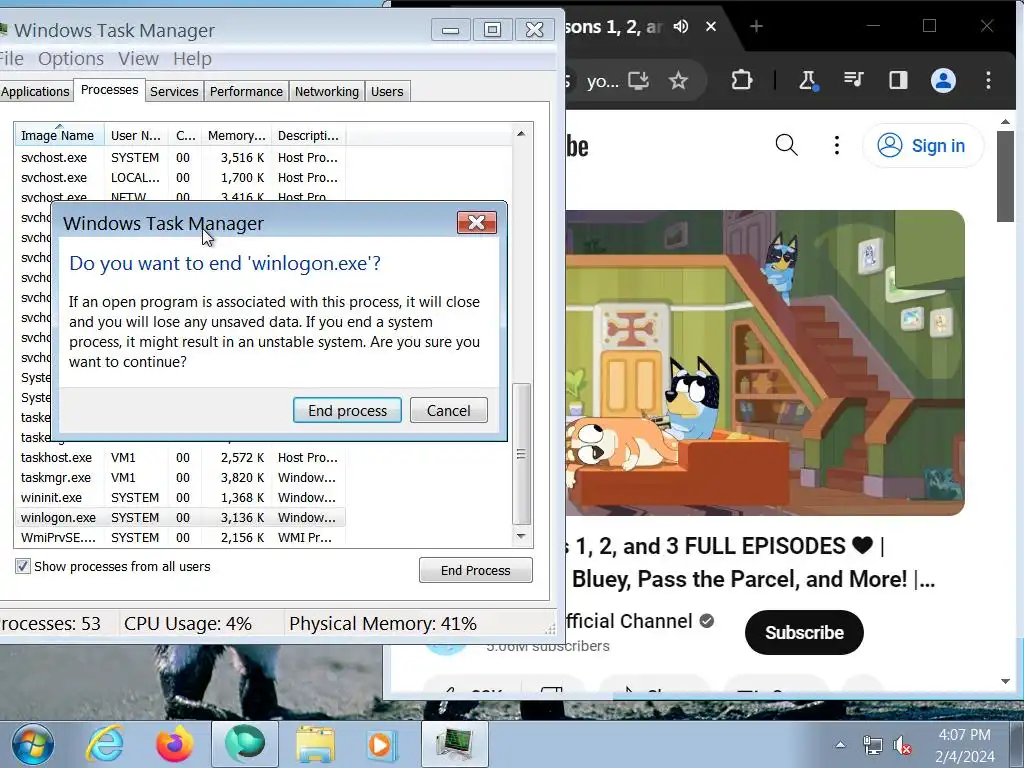Select svchost.exe row with 3,516 K memory
The height and width of the screenshot is (768, 1024).
180,157
